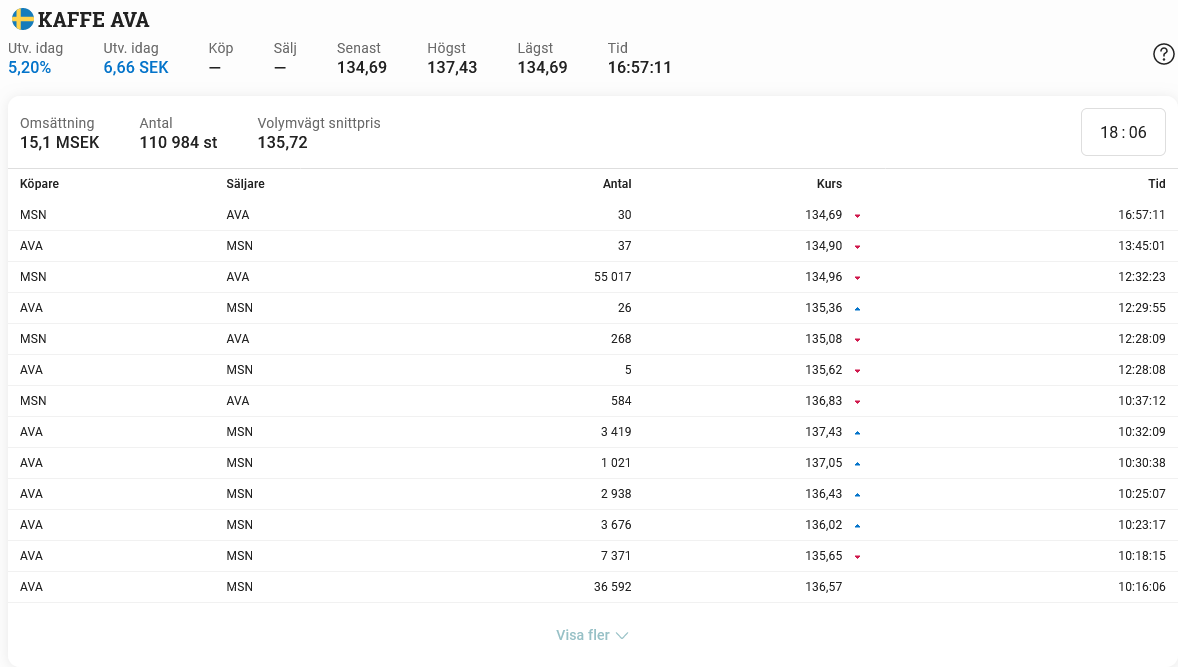Click the trade time 10:18:15
Screen dimensions: 1178x667
coord(1142,556)
